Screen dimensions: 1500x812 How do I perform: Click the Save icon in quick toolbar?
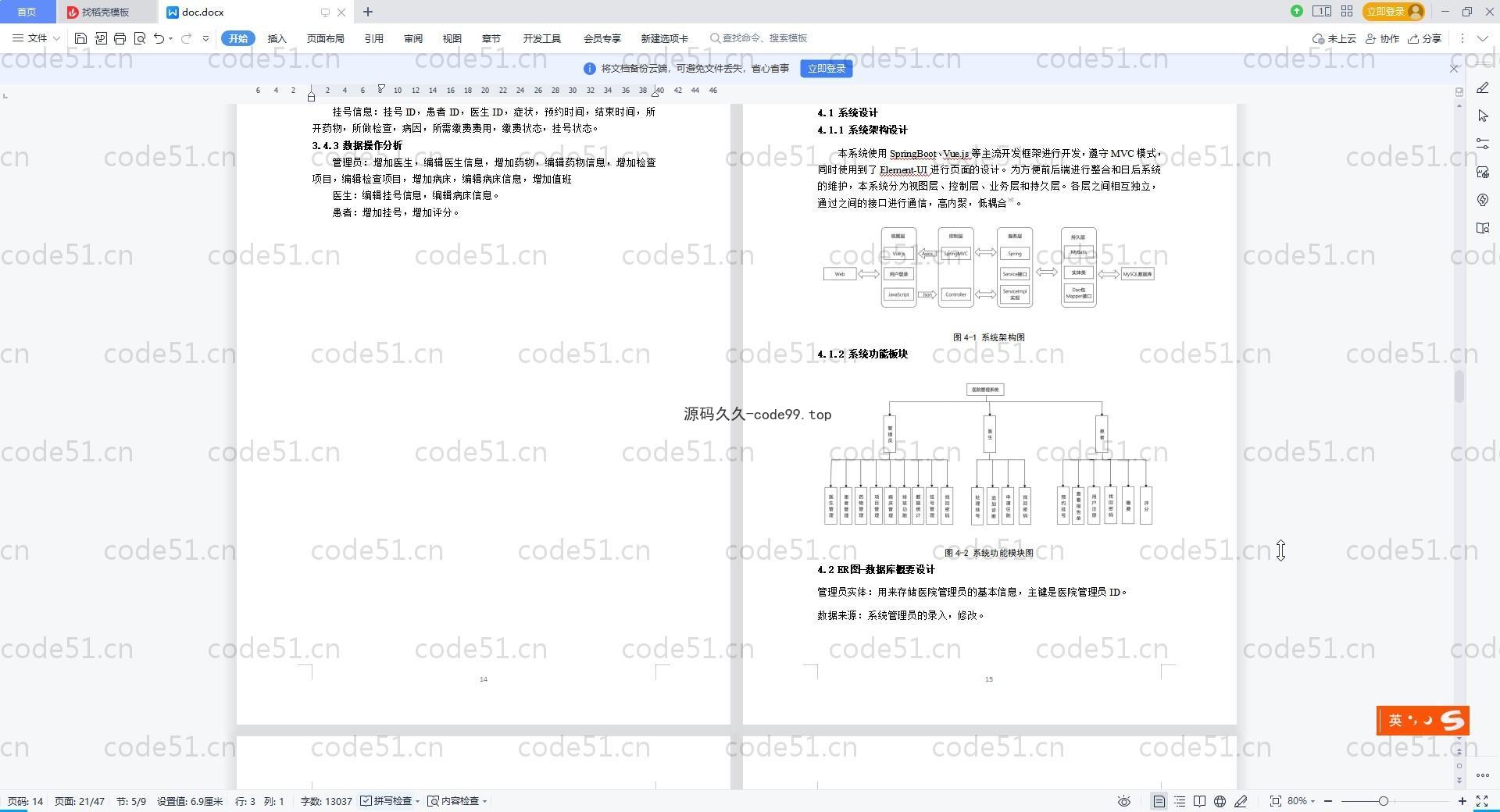pyautogui.click(x=80, y=38)
